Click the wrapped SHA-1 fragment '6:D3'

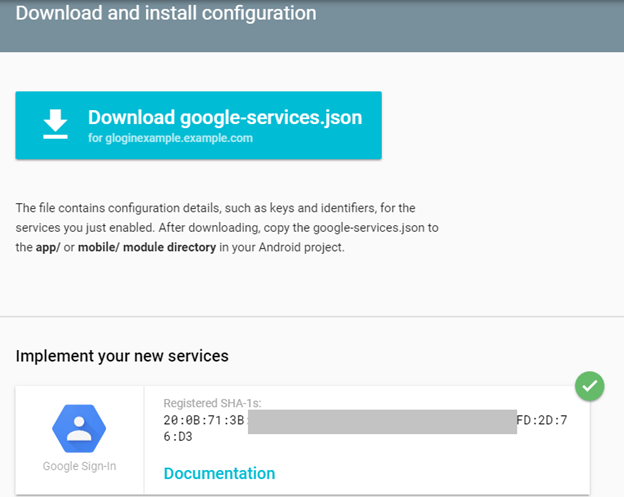(180, 437)
